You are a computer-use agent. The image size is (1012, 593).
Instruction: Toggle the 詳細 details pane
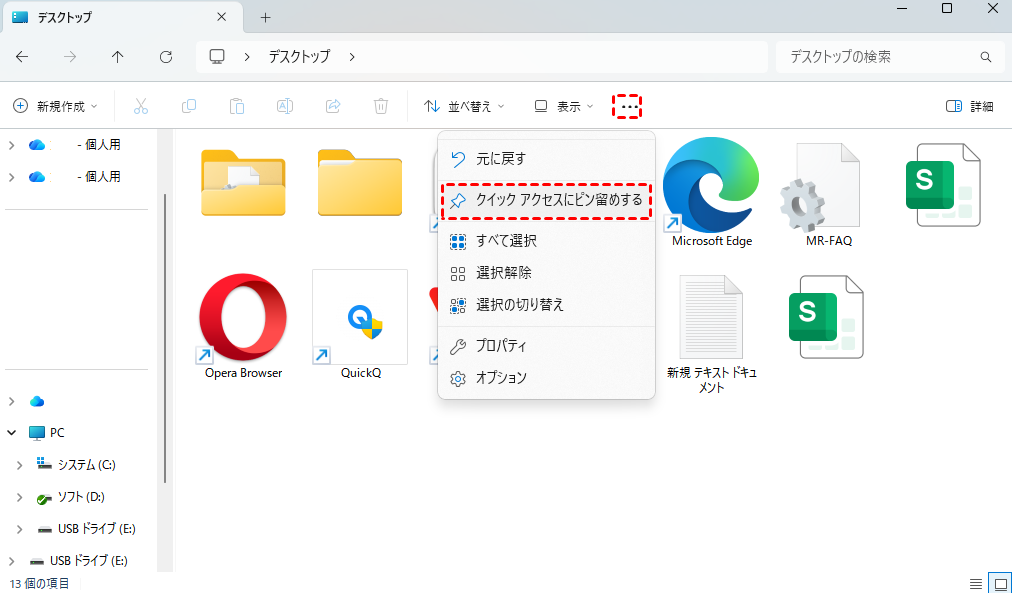(970, 106)
